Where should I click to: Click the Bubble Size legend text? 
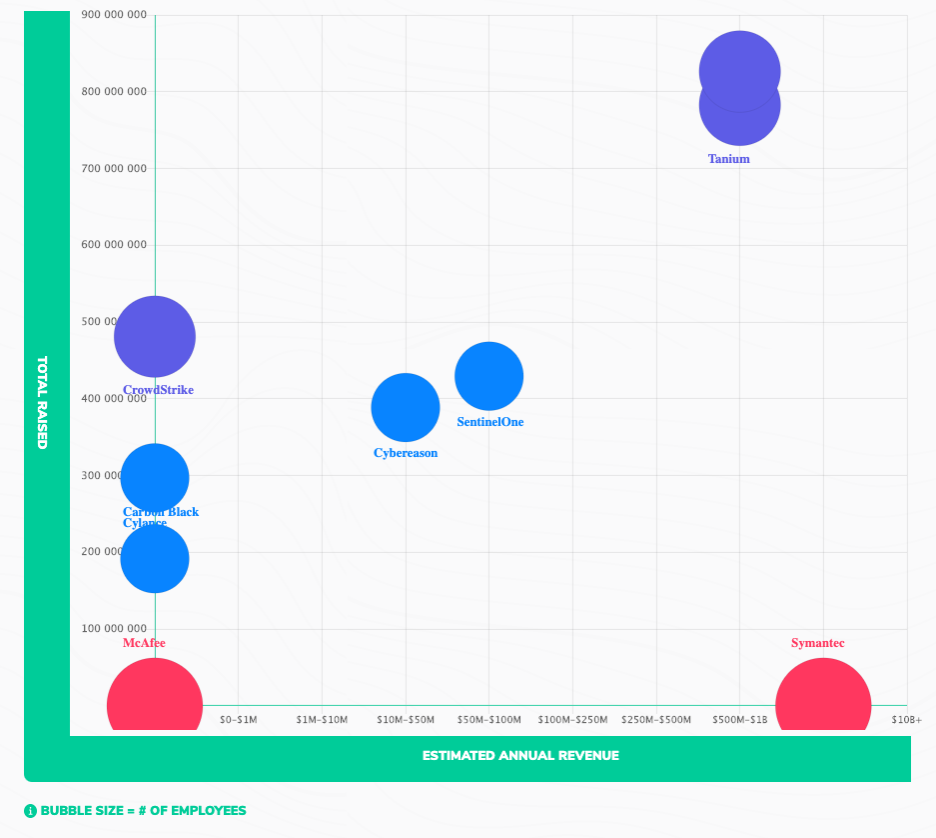coord(143,810)
